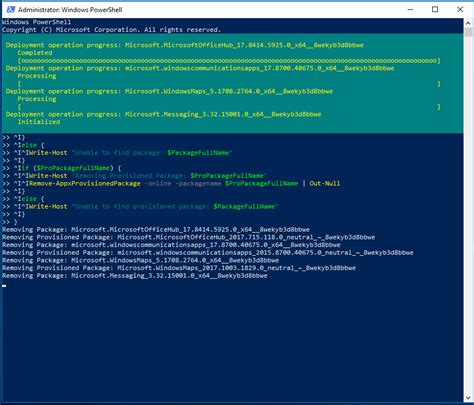The height and width of the screenshot is (405, 474).
Task: Click the windowscommunicationsapps deployment progress line
Action: click(200, 68)
